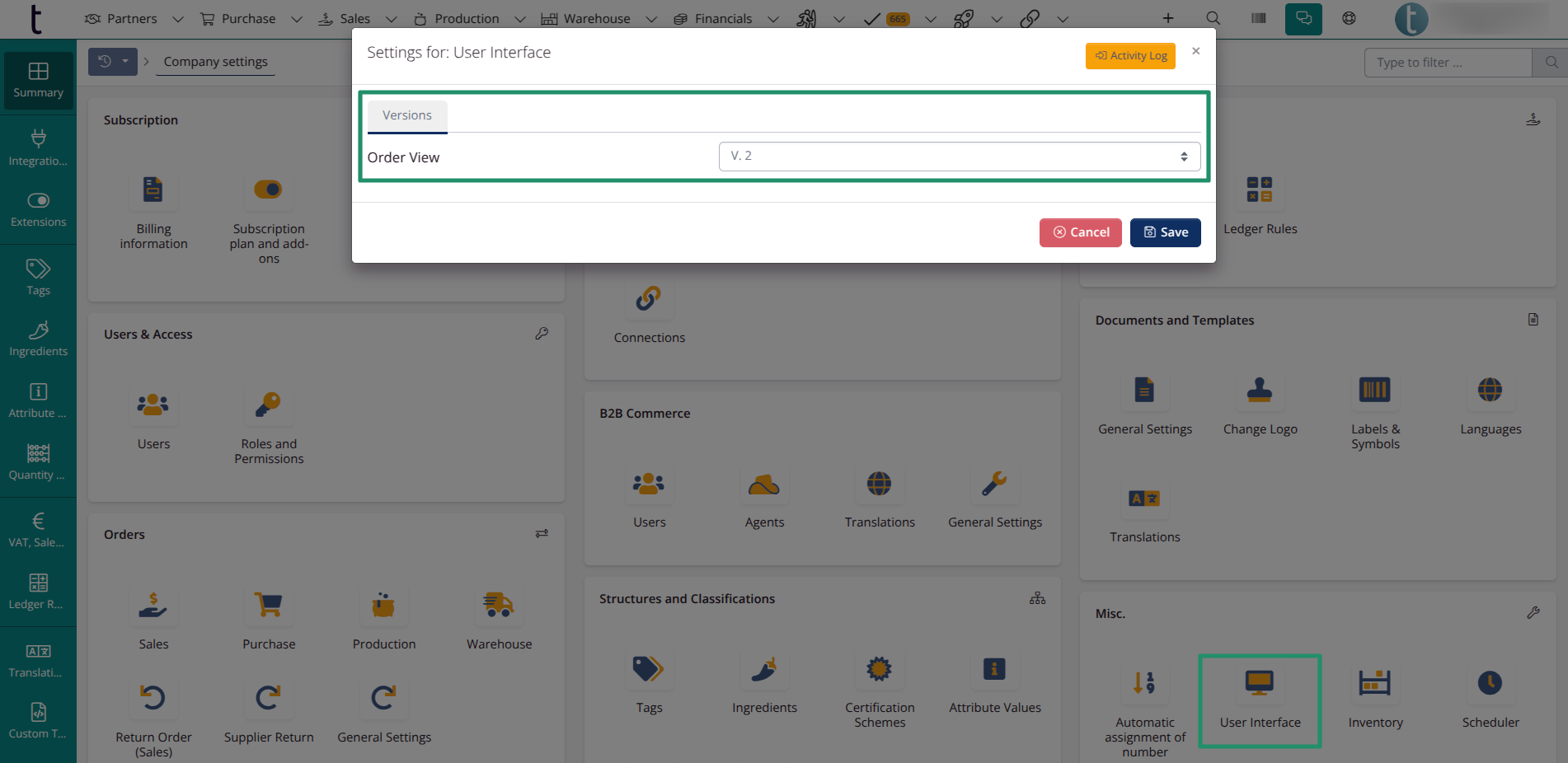Open Roles and Permissions key icon
Screen dimensions: 1568x763
[269, 405]
